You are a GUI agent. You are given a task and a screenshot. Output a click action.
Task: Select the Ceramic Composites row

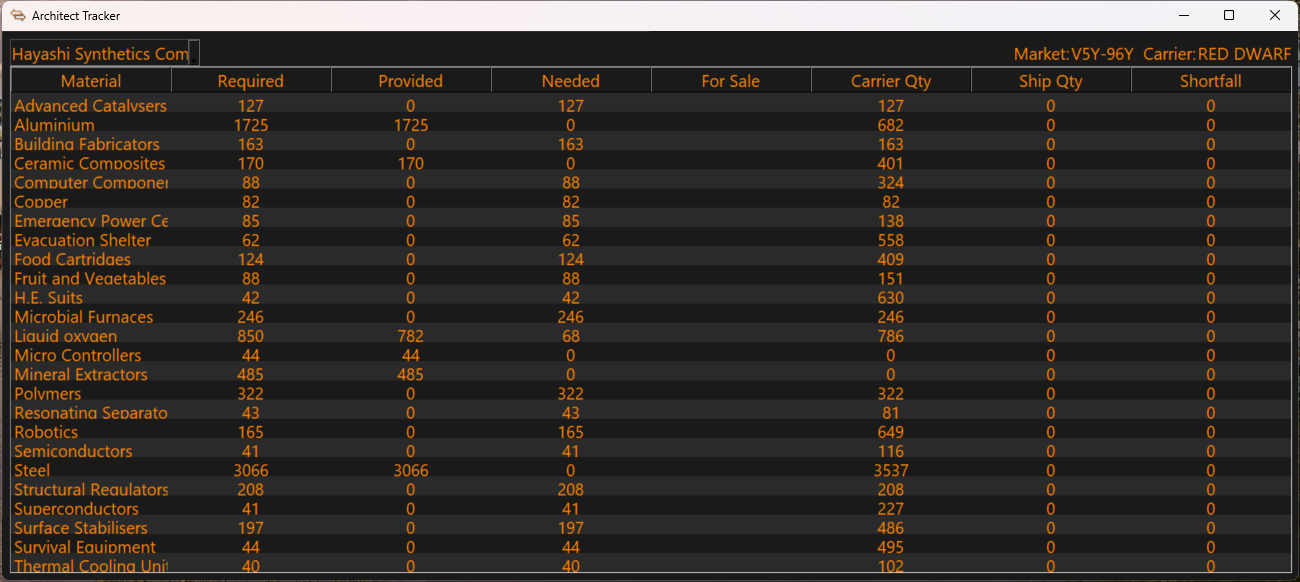click(x=651, y=163)
